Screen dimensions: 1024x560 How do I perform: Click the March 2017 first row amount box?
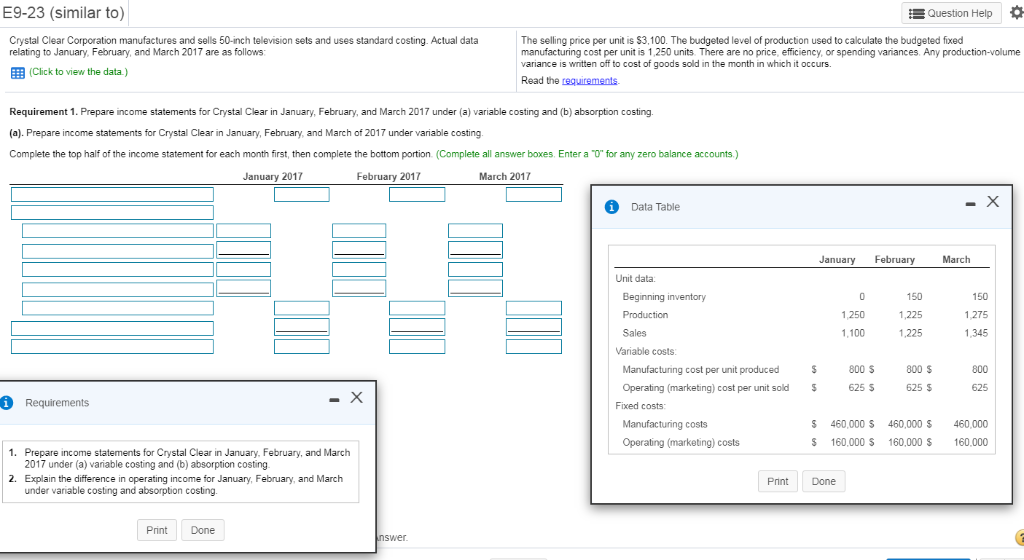tap(534, 194)
